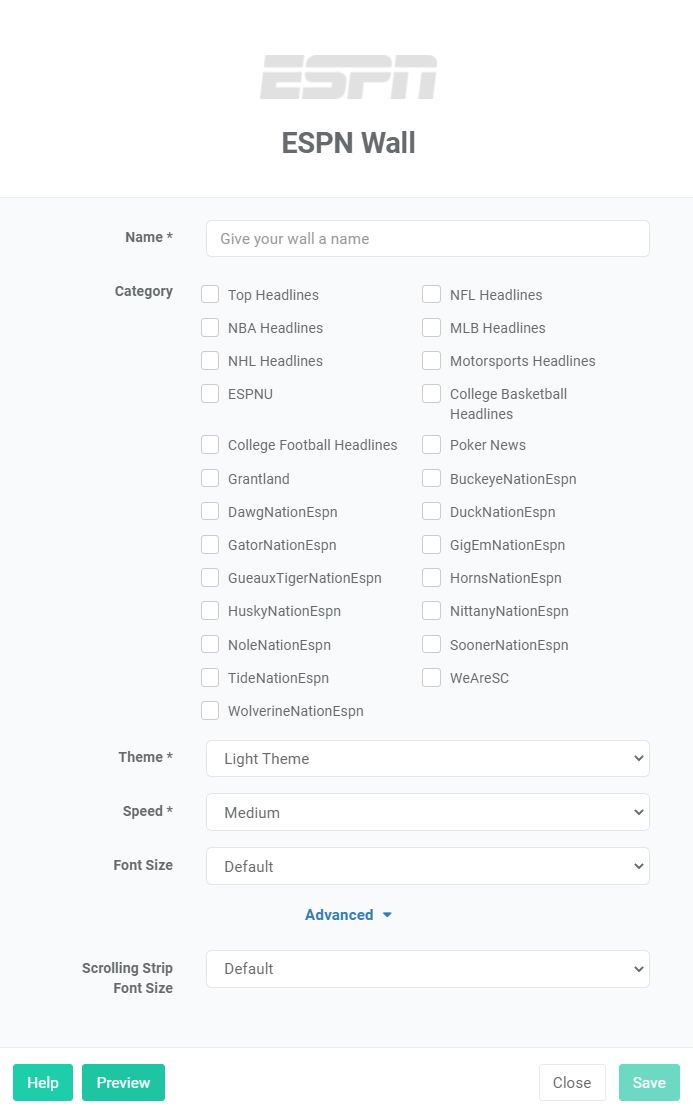Open the Help button
The height and width of the screenshot is (1113, 693).
pos(43,1082)
